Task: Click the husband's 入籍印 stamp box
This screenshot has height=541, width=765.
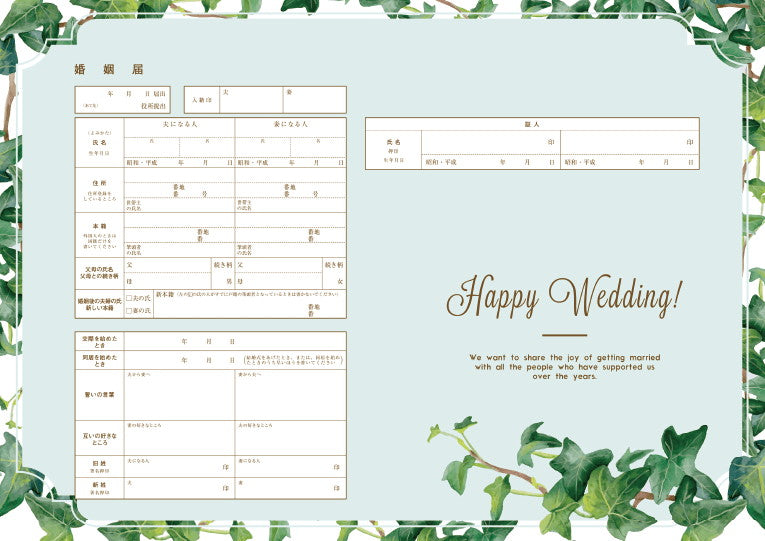Action: (250, 102)
